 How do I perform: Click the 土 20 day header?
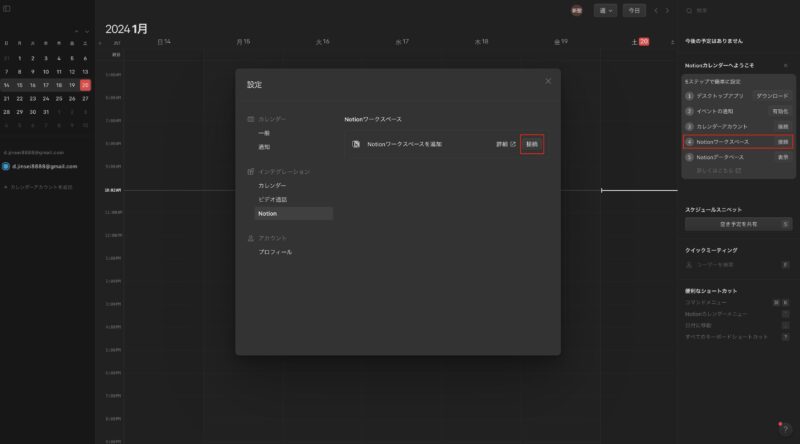(640, 42)
